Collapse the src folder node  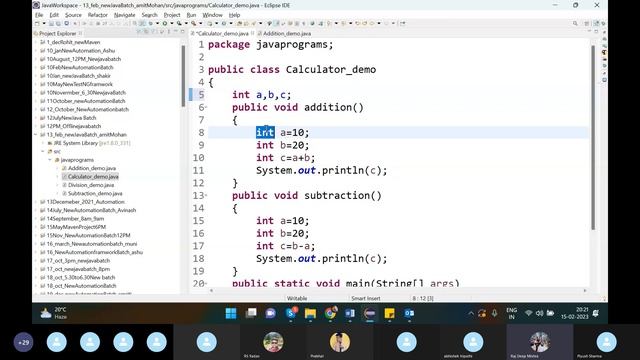coord(43,151)
